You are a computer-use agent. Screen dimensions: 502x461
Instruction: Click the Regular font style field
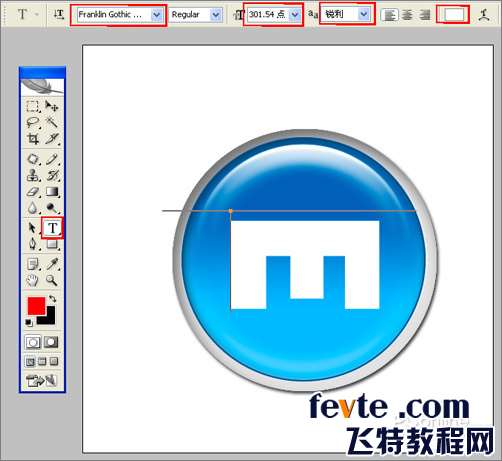[190, 15]
